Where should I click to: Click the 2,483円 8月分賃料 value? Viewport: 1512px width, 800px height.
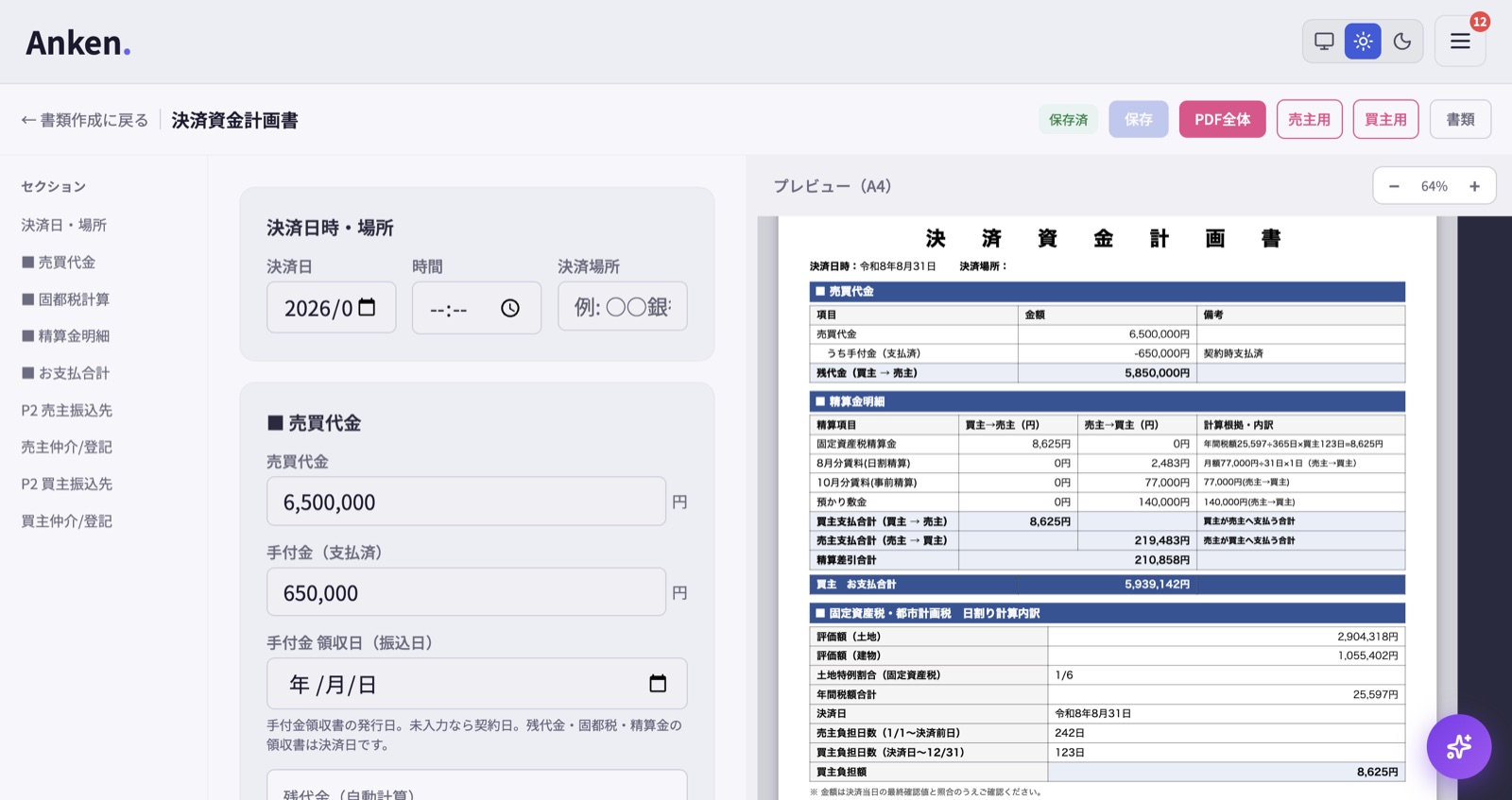(x=1170, y=463)
